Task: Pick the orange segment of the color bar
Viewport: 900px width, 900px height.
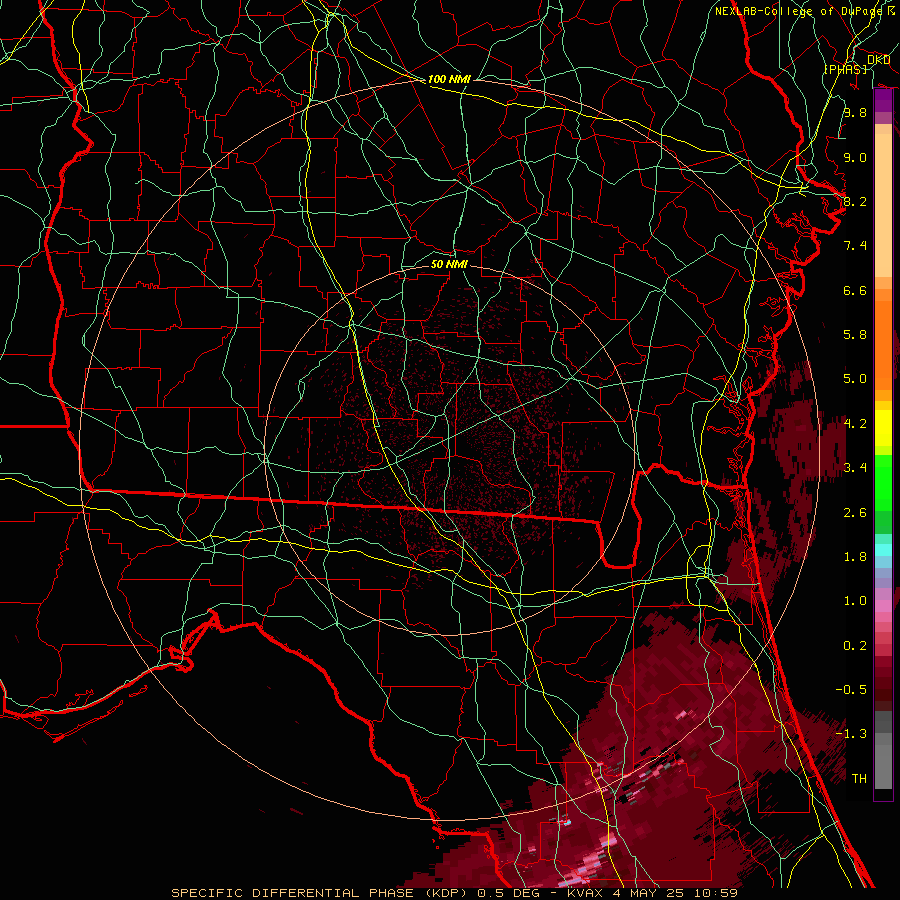Action: 883,344
